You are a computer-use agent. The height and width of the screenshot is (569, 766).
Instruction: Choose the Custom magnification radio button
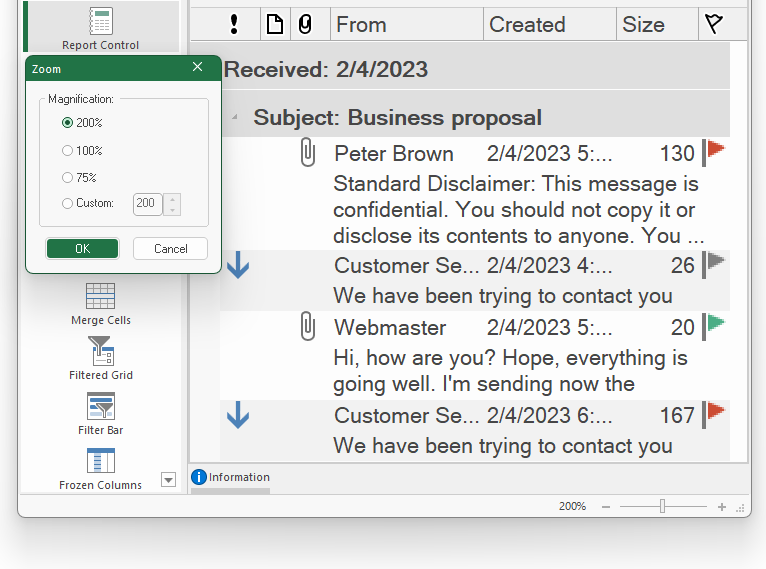click(x=67, y=204)
